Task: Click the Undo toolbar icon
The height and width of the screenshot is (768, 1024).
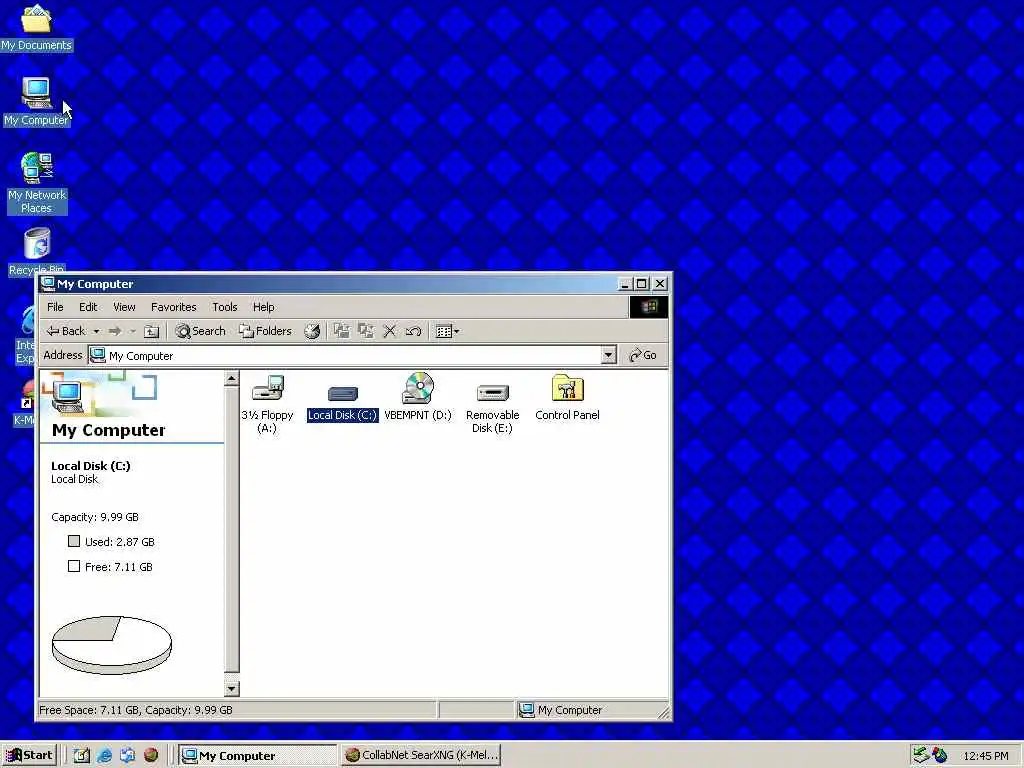Action: (413, 331)
